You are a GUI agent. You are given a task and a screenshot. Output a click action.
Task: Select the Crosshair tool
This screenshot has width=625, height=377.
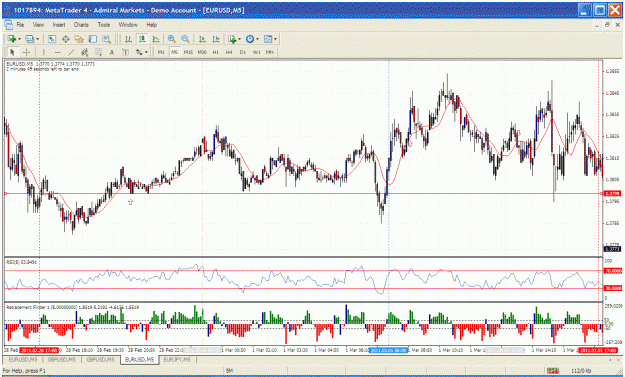(x=26, y=52)
